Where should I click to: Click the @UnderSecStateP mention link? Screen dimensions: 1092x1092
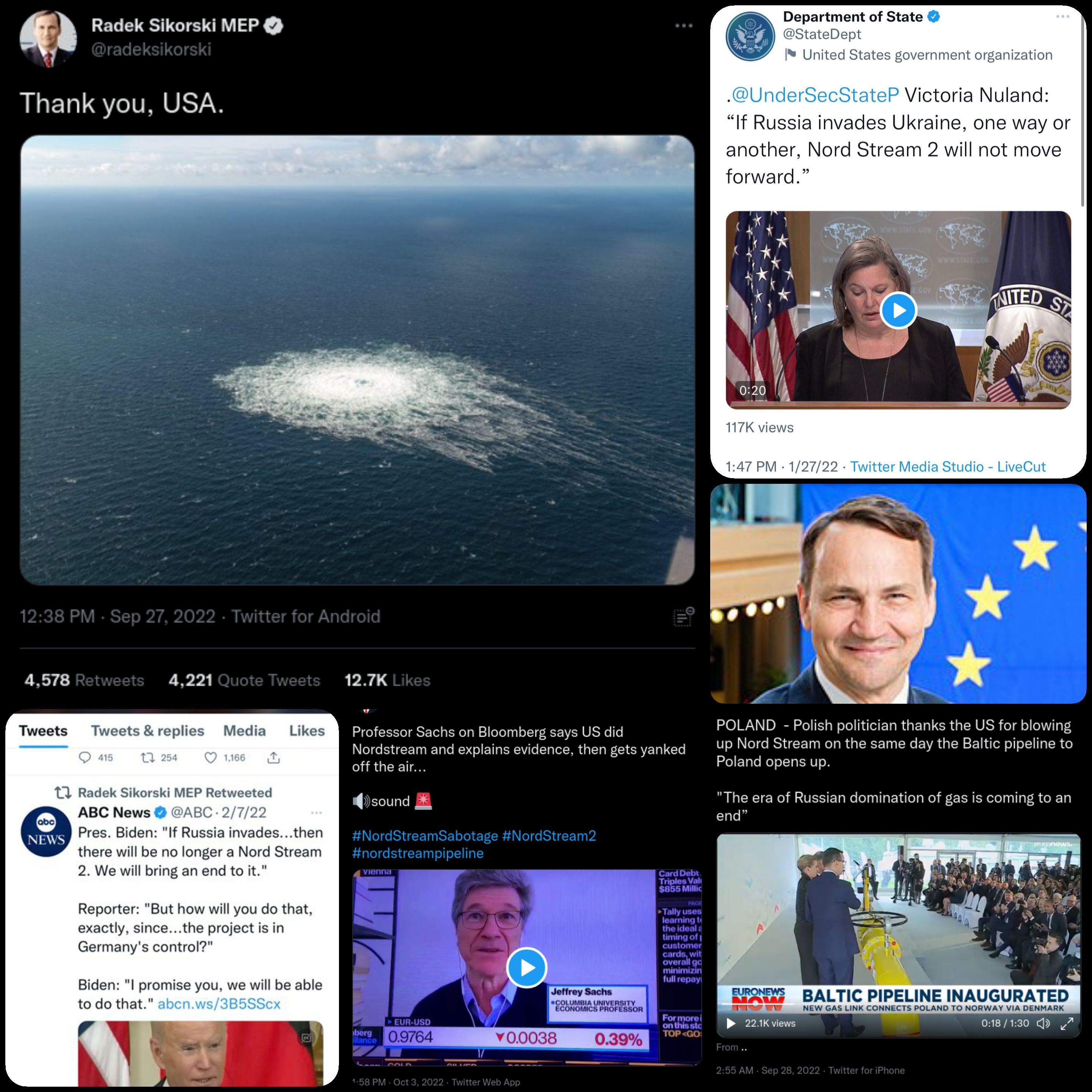coord(815,95)
